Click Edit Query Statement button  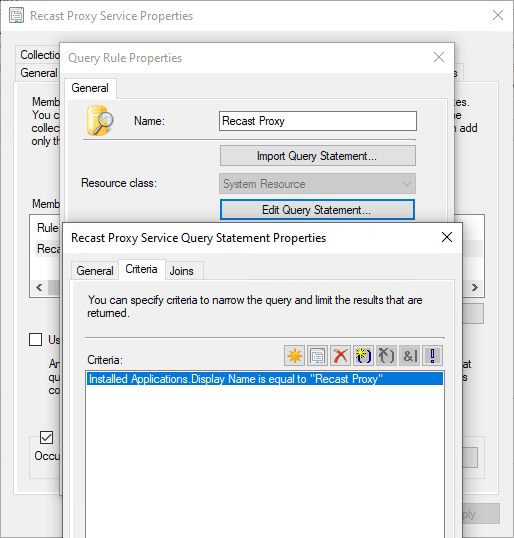317,210
